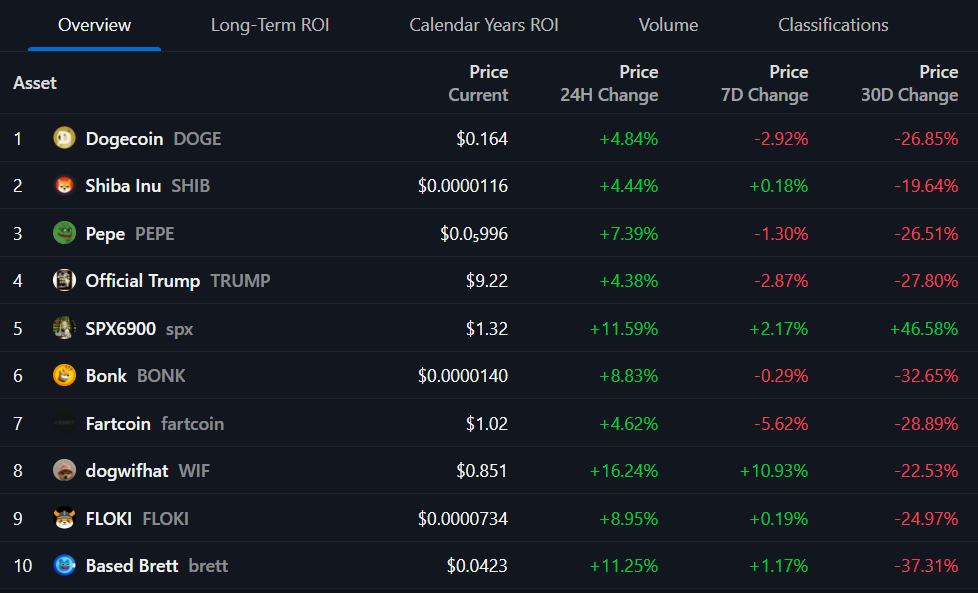Click Fartcoin 7D change -5.62%
This screenshot has height=593, width=978.
pos(781,424)
